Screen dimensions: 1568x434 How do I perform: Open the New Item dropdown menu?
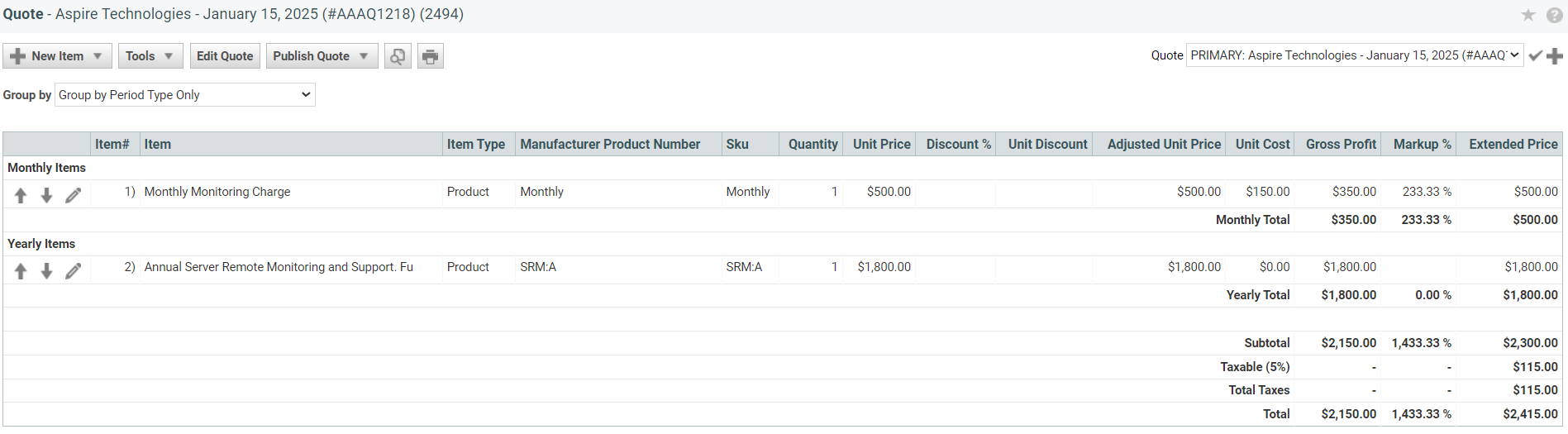(57, 56)
